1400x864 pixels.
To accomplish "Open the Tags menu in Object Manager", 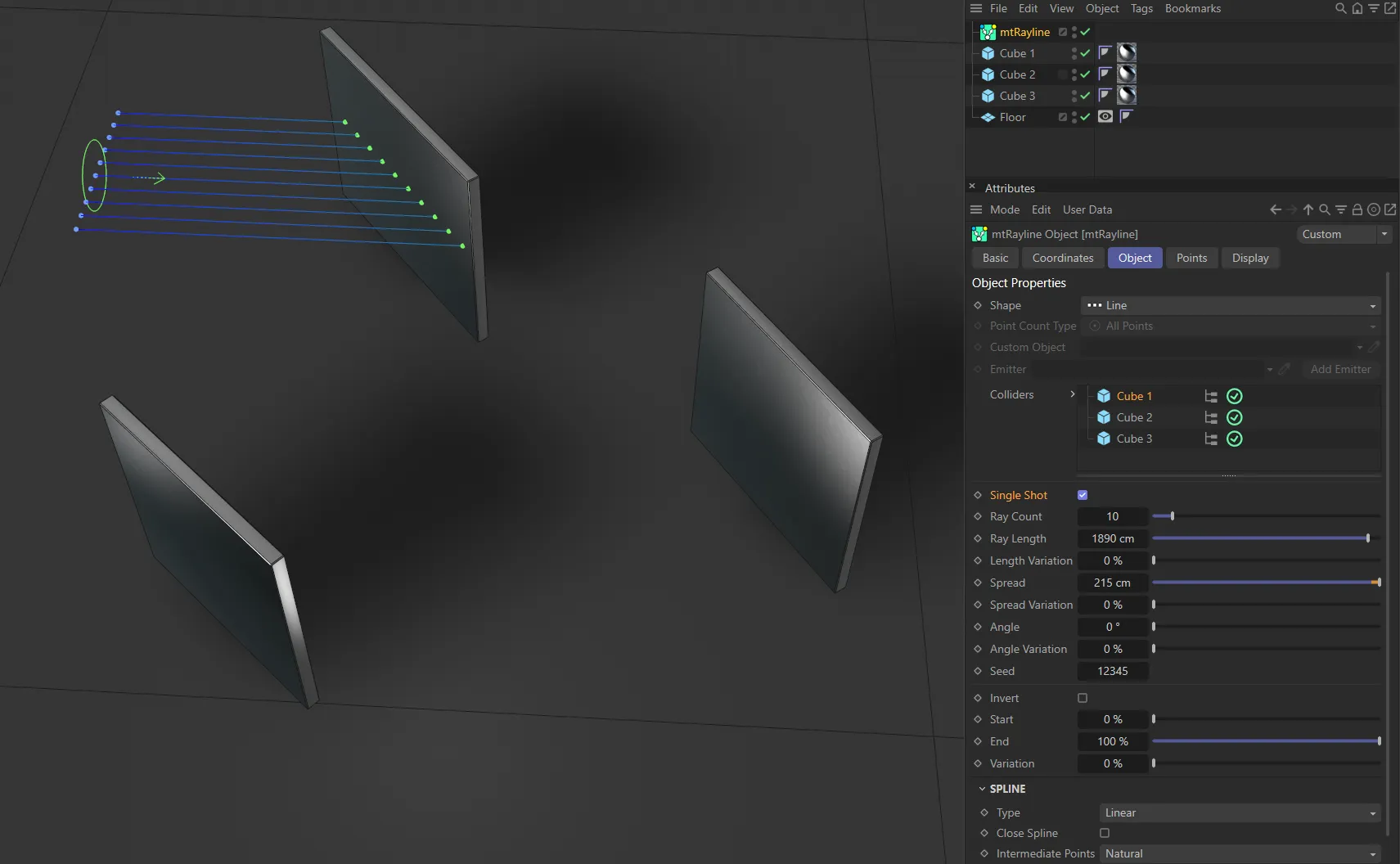I will coord(1141,8).
